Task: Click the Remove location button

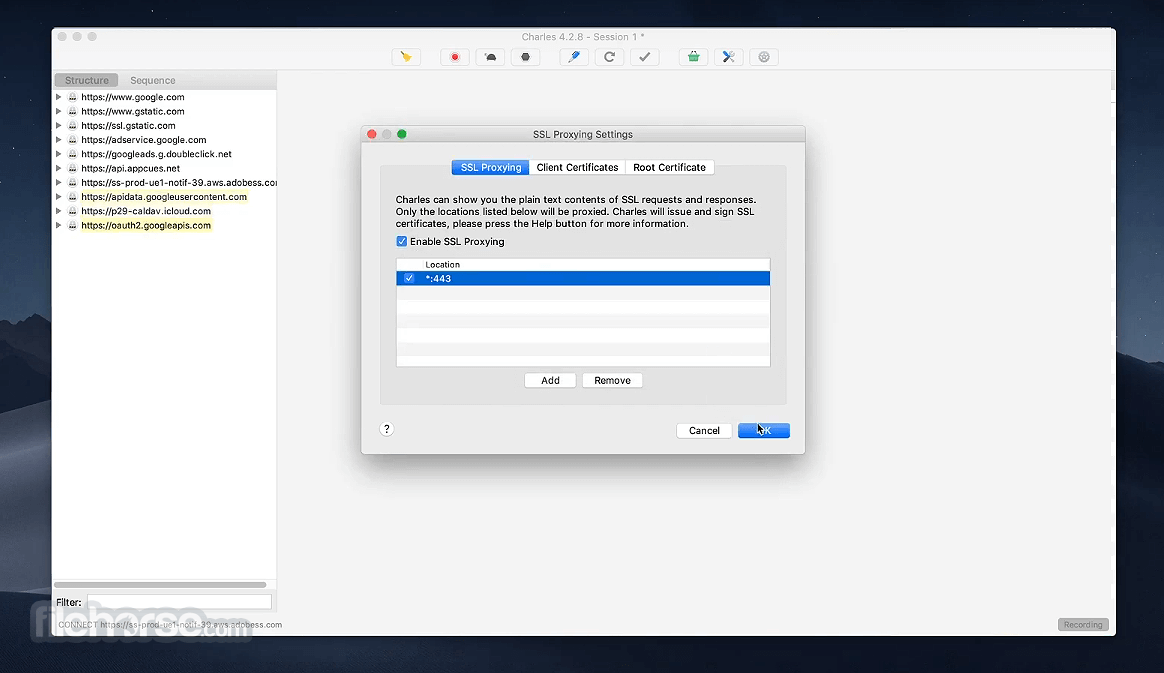Action: (x=612, y=381)
